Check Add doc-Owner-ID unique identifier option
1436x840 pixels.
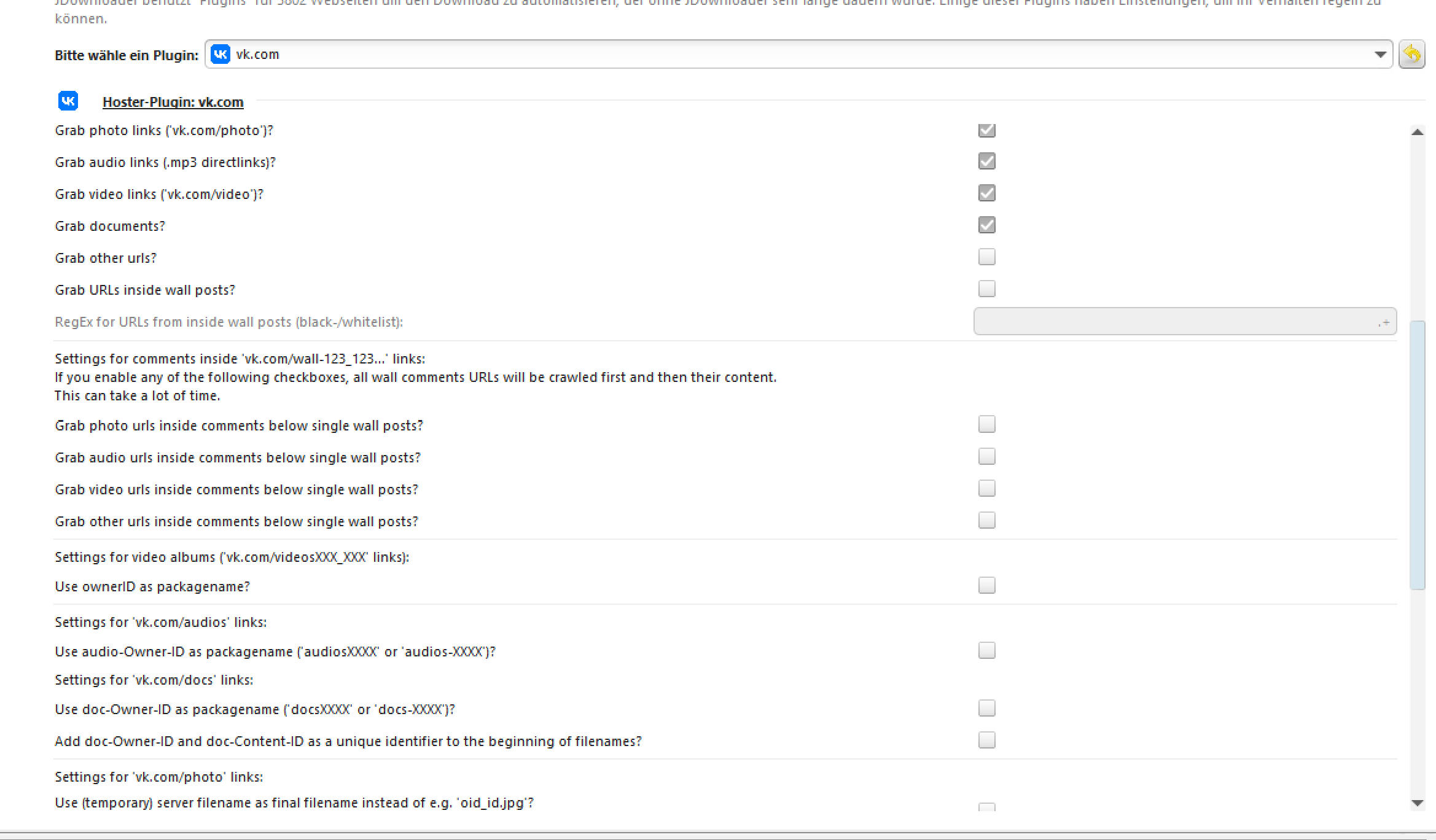tap(987, 741)
